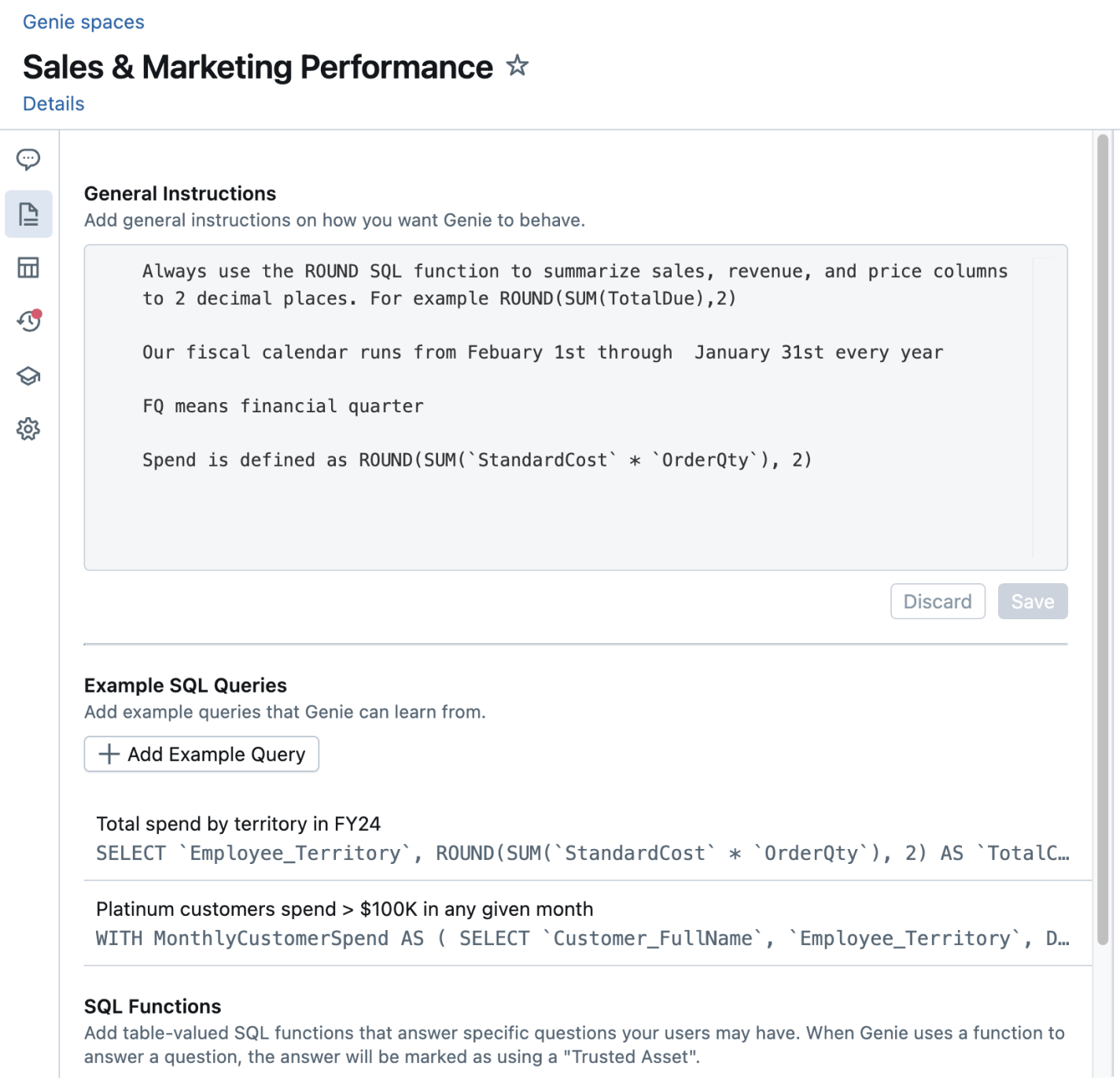The width and height of the screenshot is (1120, 1078).
Task: Open the chat icon in sidebar
Action: click(28, 160)
